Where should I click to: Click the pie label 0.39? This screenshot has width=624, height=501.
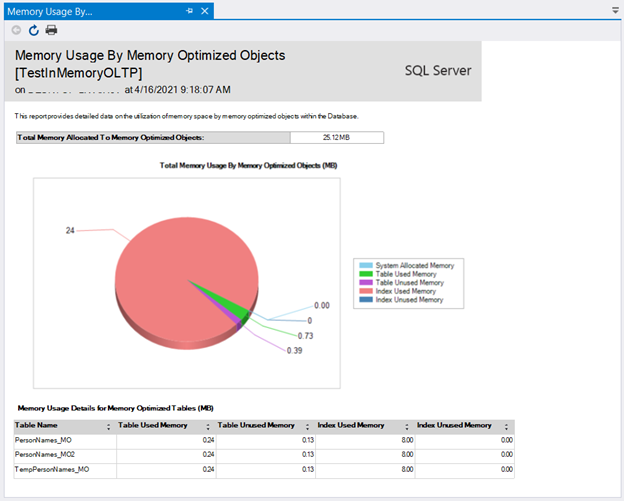click(294, 351)
